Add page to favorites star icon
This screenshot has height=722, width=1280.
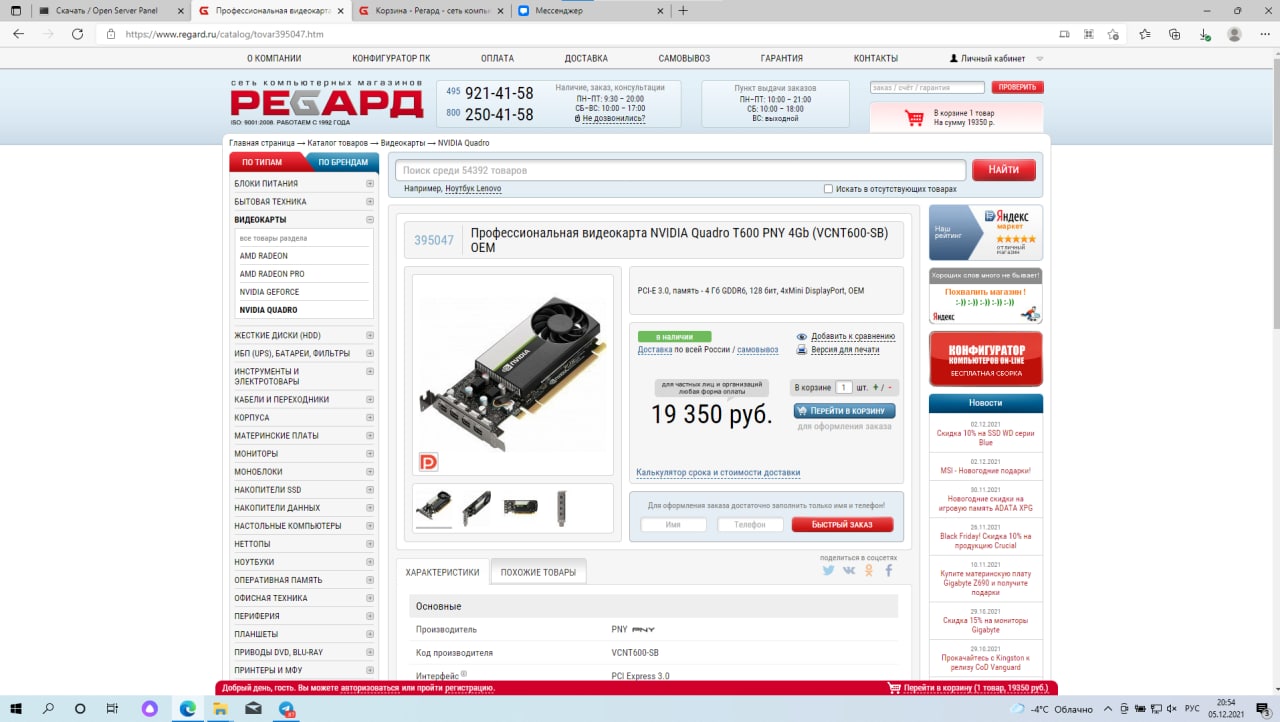coord(1114,34)
